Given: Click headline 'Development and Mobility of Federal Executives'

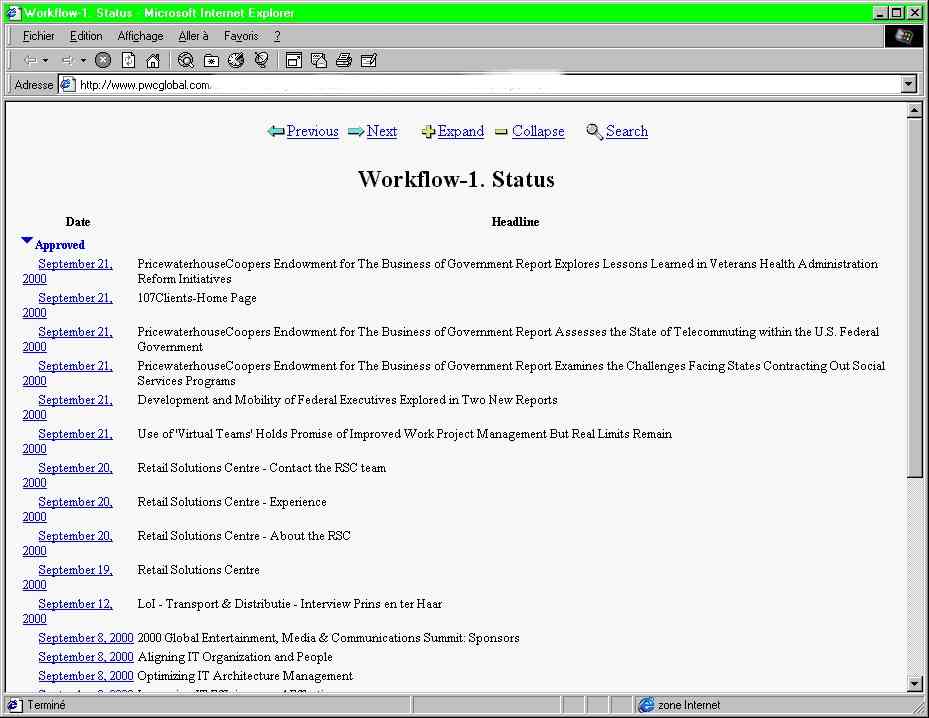Looking at the screenshot, I should (x=347, y=400).
